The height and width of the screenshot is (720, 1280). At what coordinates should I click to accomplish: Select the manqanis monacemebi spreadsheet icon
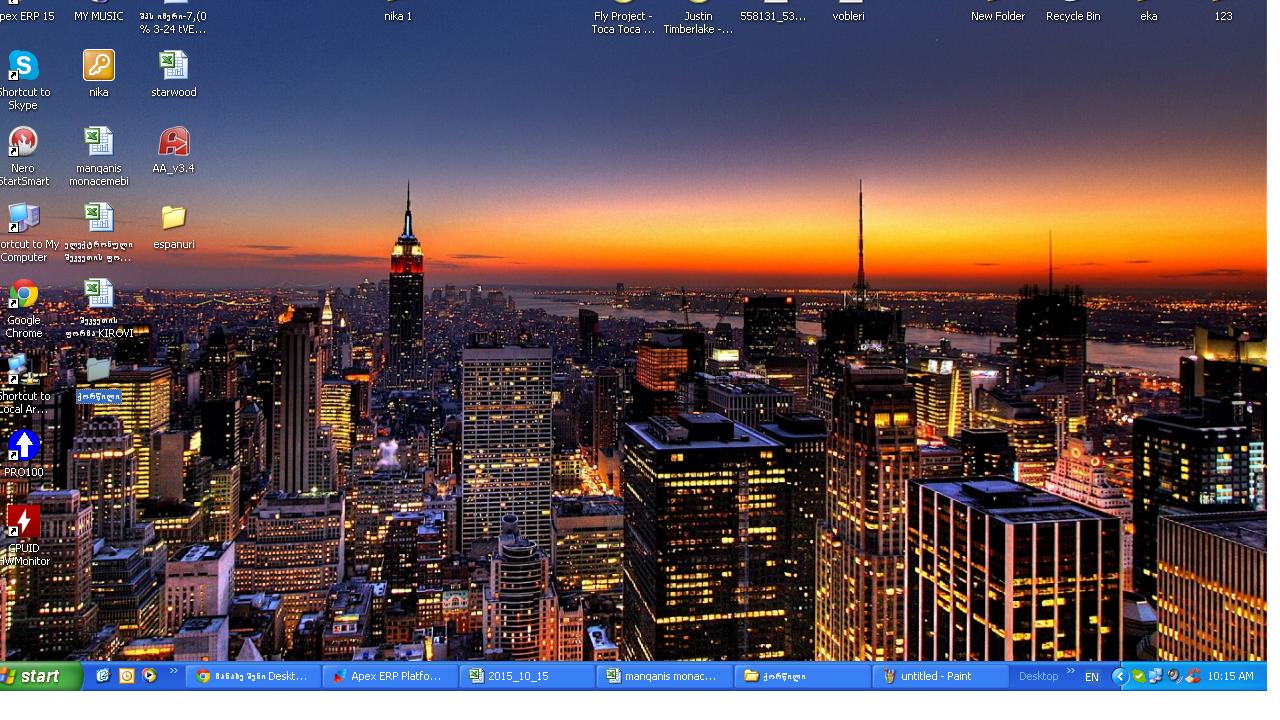click(x=98, y=142)
